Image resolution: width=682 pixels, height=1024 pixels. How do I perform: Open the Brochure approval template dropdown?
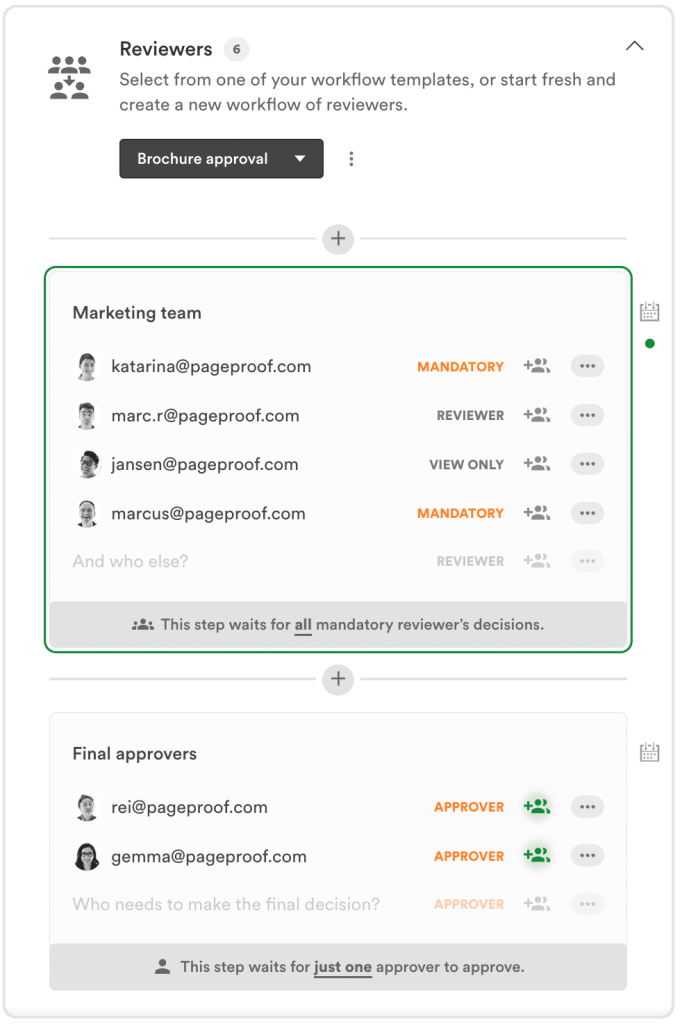(x=221, y=159)
